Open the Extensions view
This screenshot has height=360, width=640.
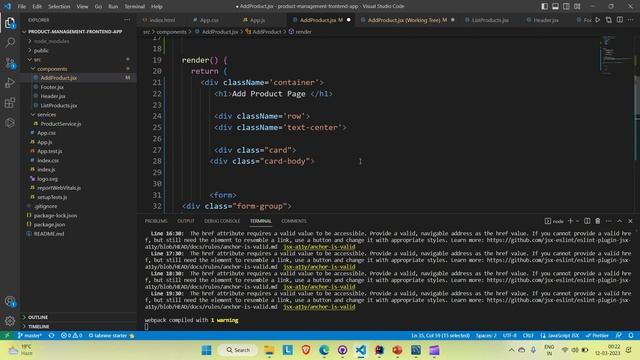(x=10, y=102)
